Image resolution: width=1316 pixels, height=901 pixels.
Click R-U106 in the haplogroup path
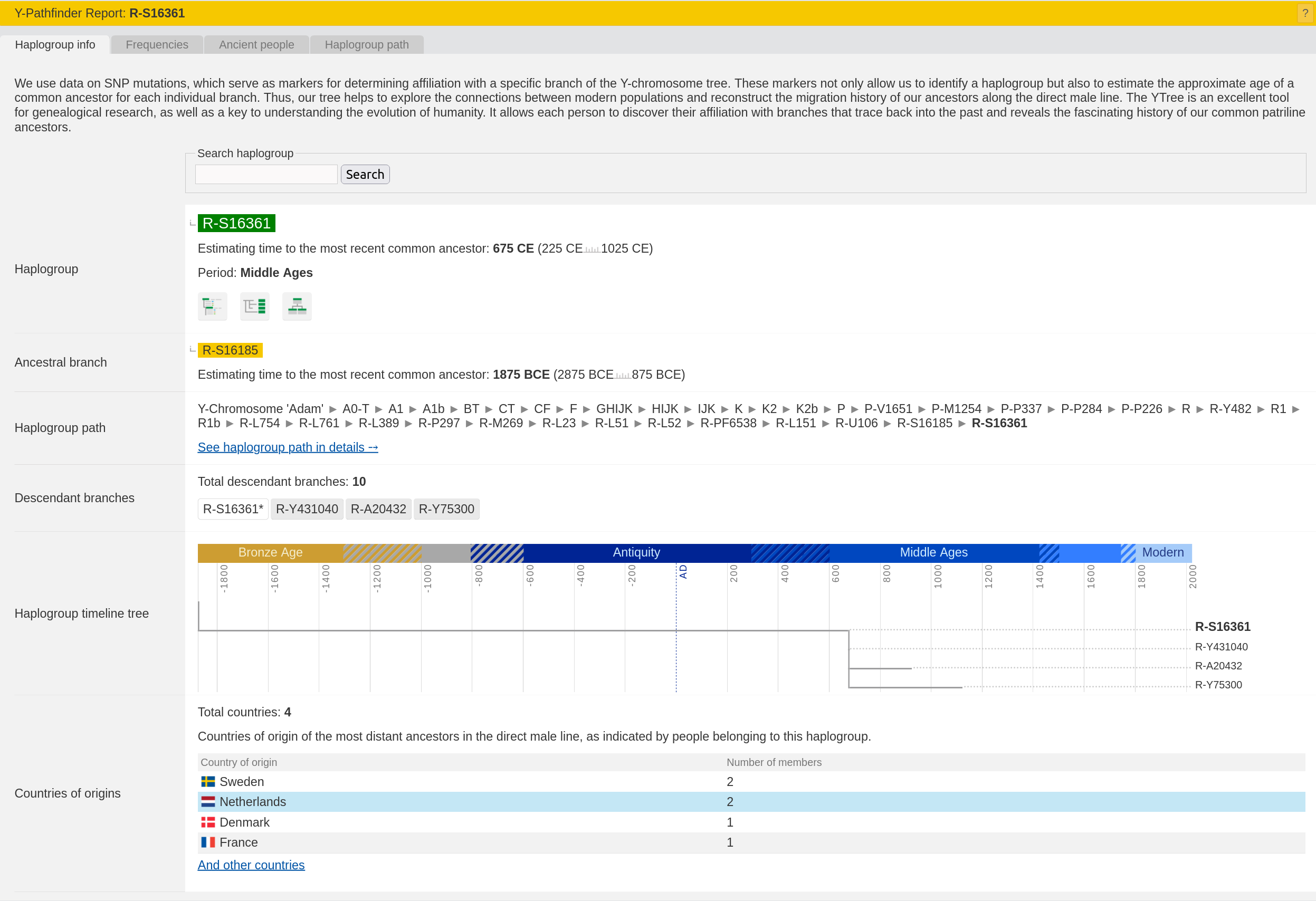click(856, 423)
